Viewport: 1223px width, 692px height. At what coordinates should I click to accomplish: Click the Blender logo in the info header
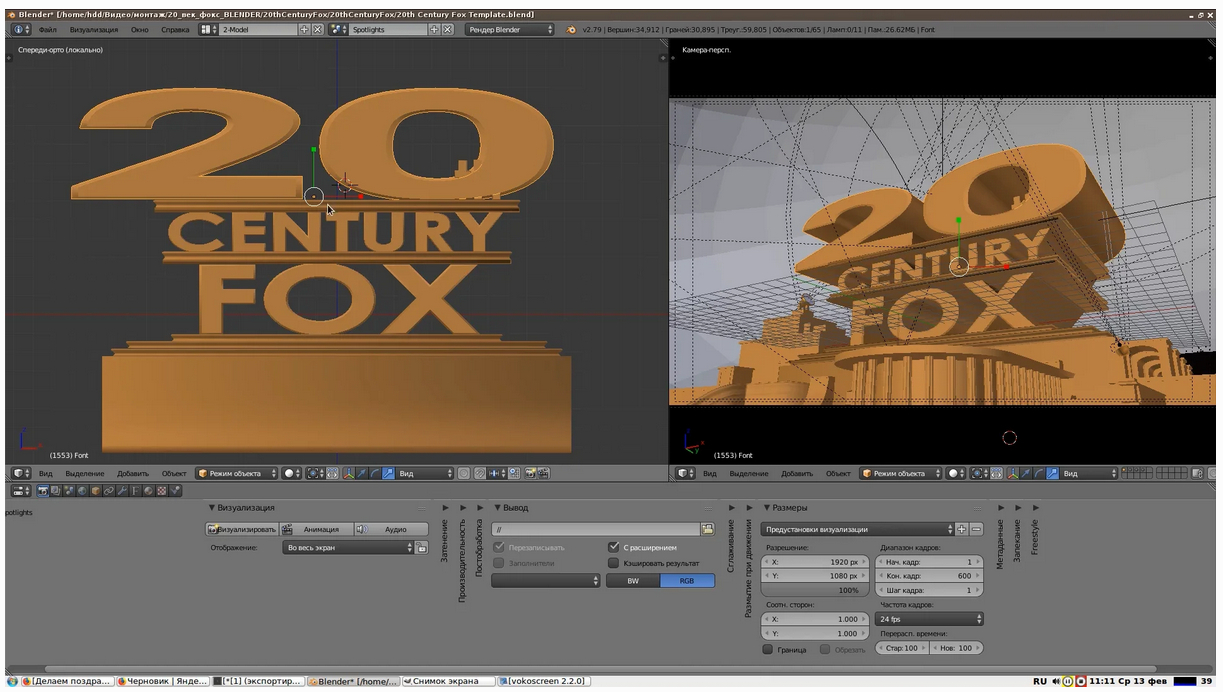[571, 30]
